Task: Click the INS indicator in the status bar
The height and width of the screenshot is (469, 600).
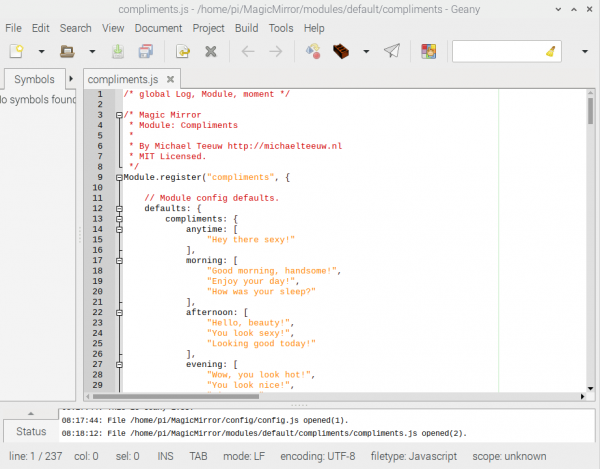Action: (x=165, y=456)
